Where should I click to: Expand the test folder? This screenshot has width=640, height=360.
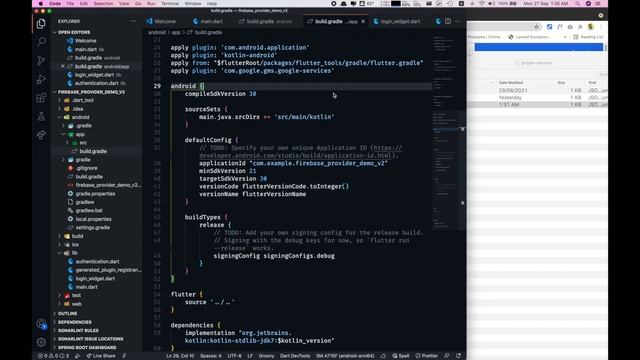click(76, 295)
